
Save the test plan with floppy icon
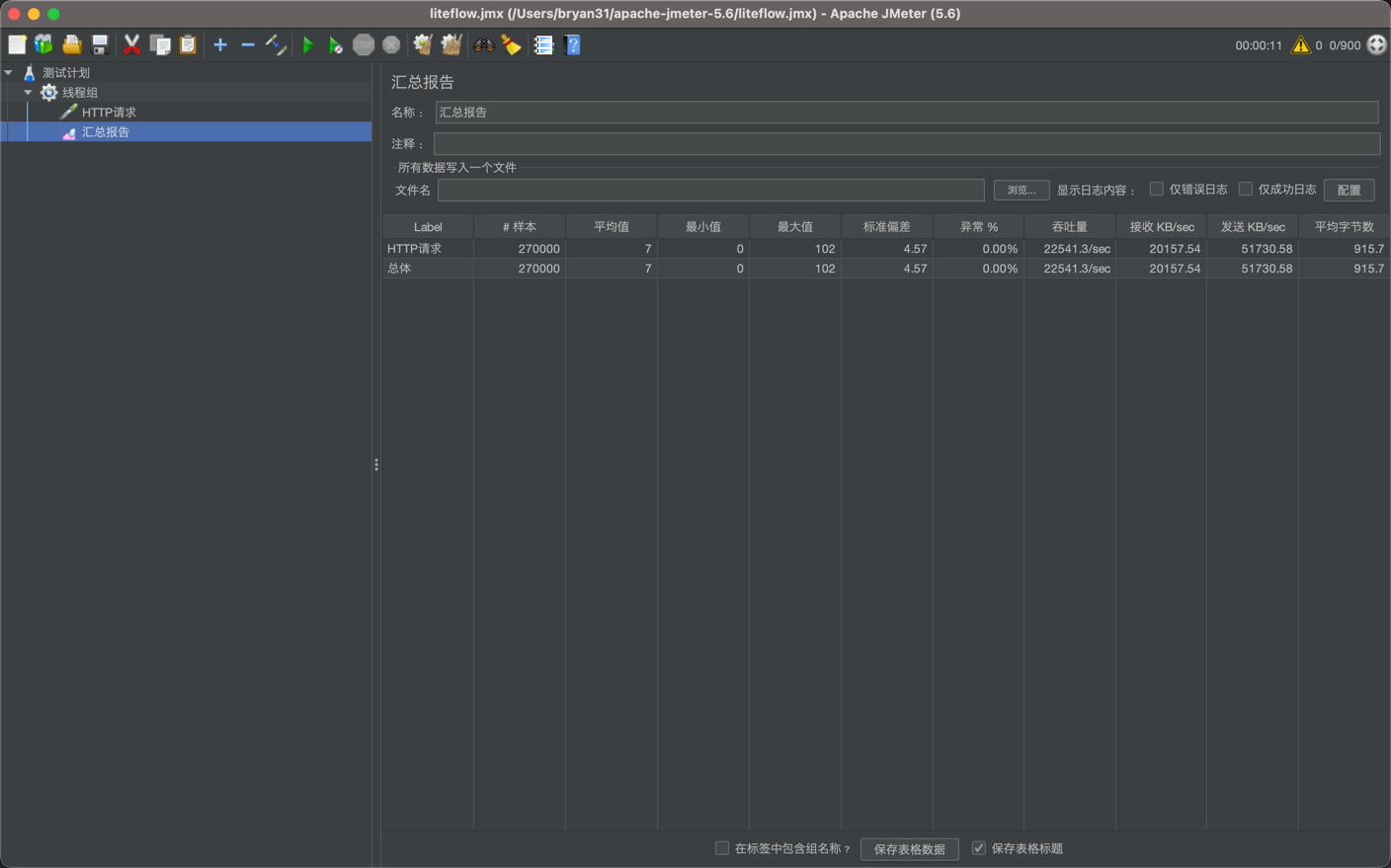coord(100,45)
